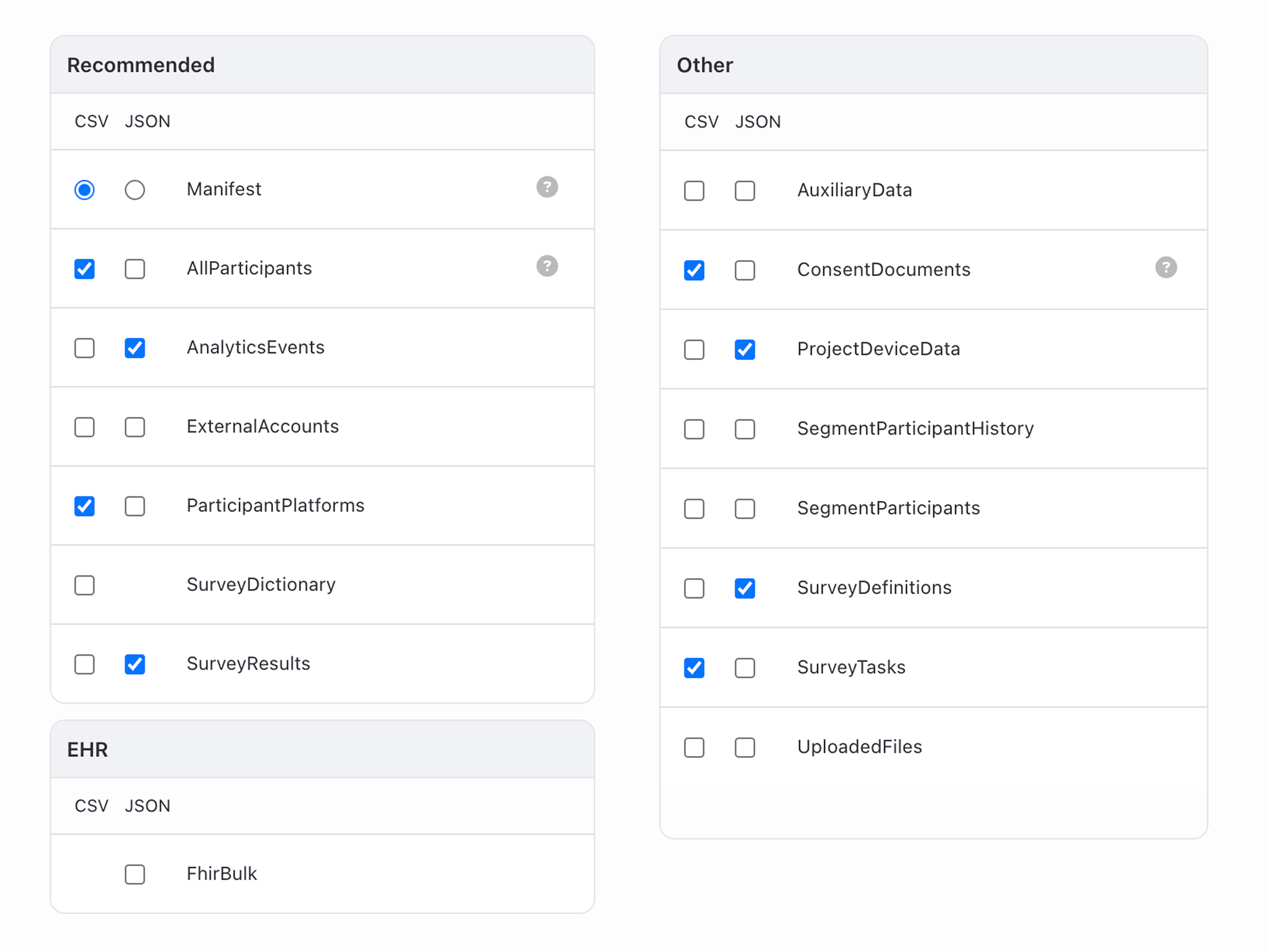This screenshot has height=952, width=1266.
Task: Uncheck CSV checkbox for ConsentDocuments
Action: (694, 270)
